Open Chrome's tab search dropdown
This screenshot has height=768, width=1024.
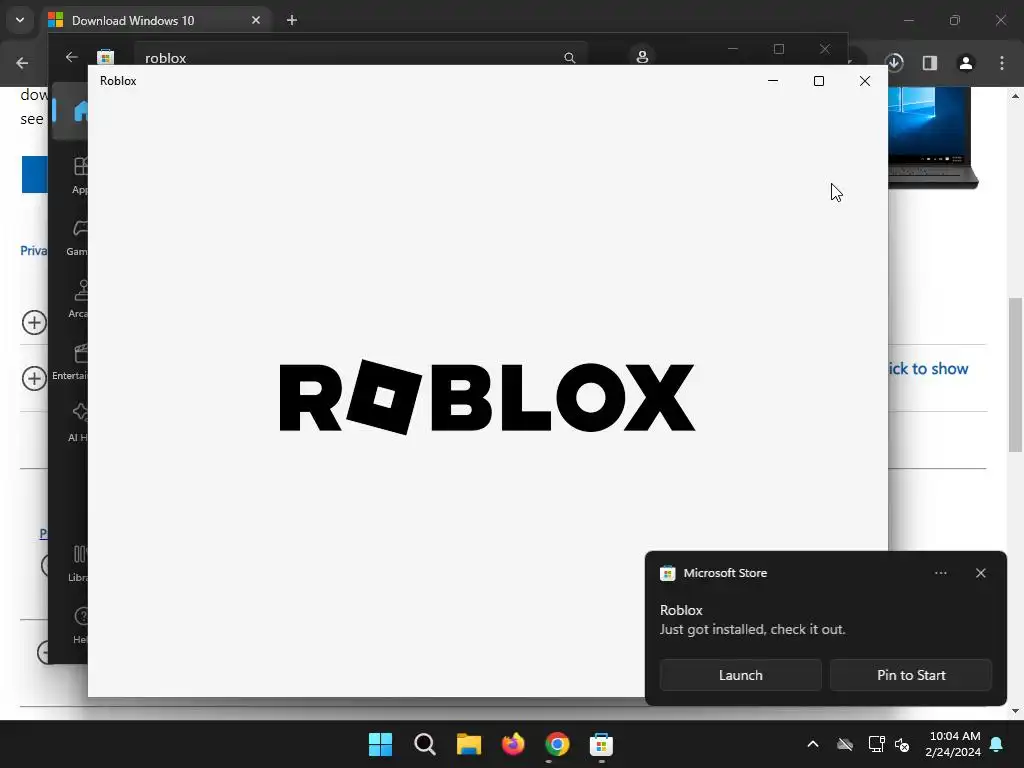tap(20, 20)
